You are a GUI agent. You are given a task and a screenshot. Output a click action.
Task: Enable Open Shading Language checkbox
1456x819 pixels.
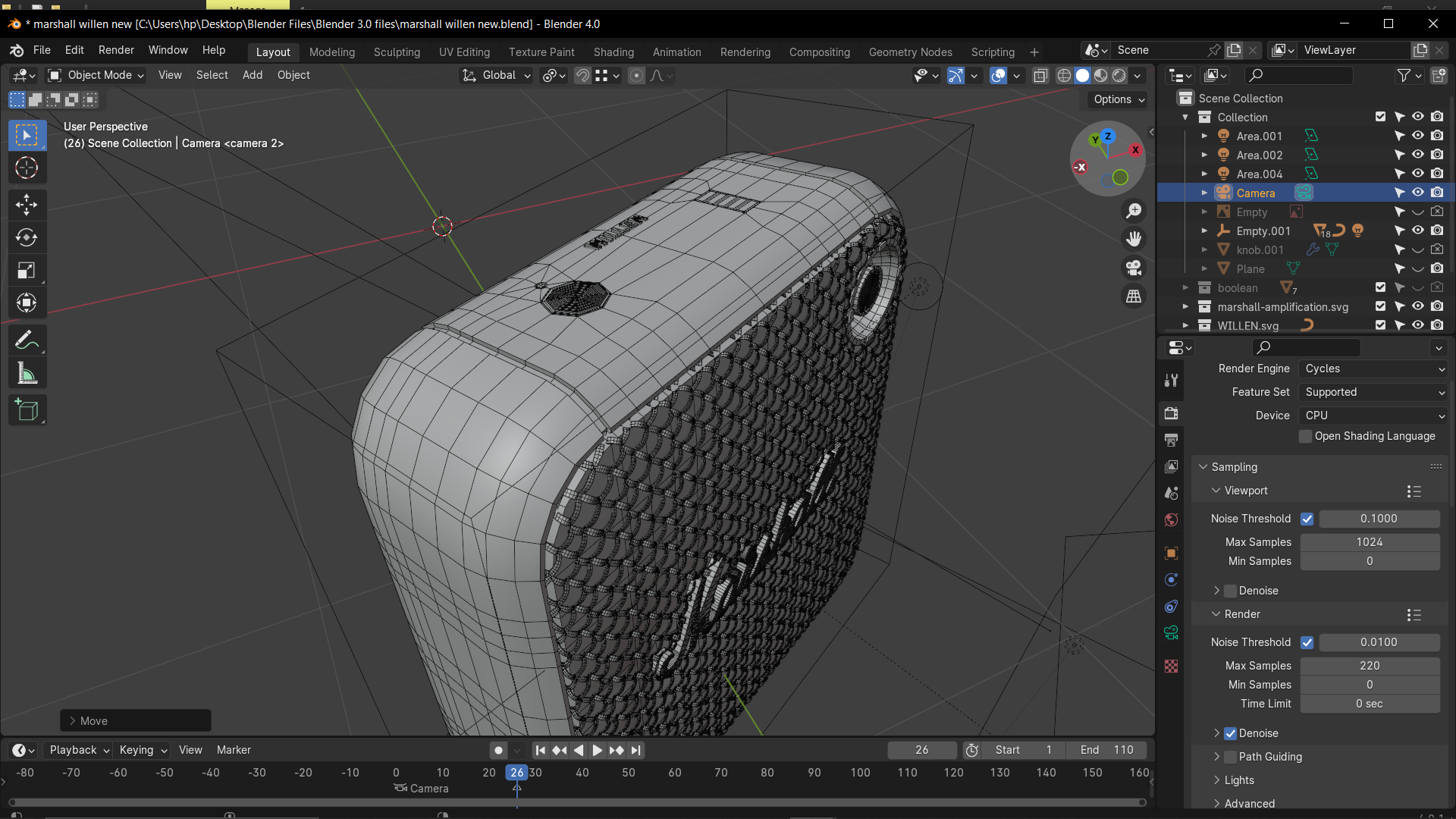(1305, 436)
